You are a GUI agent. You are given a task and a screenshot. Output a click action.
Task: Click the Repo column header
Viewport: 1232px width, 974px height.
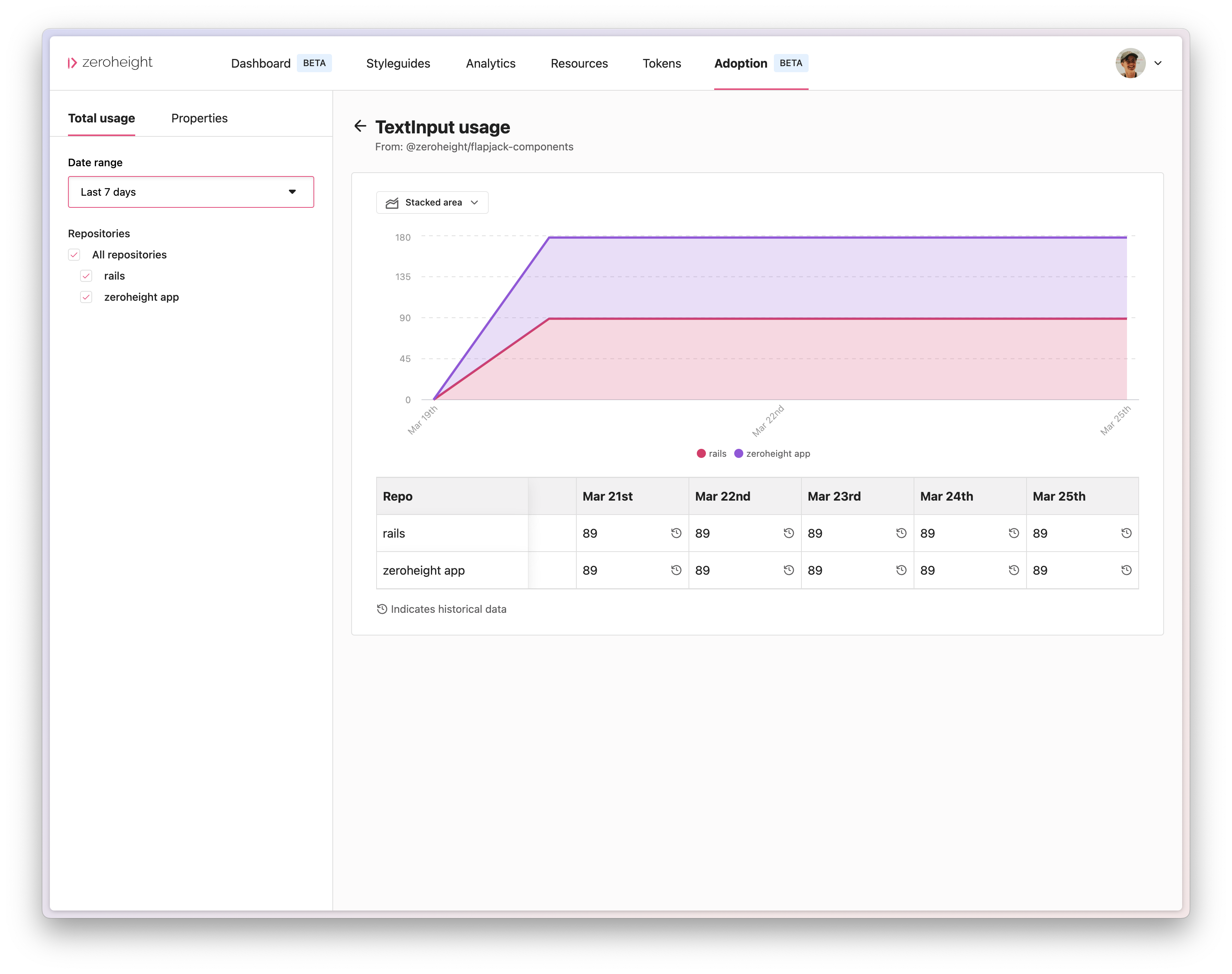(452, 496)
